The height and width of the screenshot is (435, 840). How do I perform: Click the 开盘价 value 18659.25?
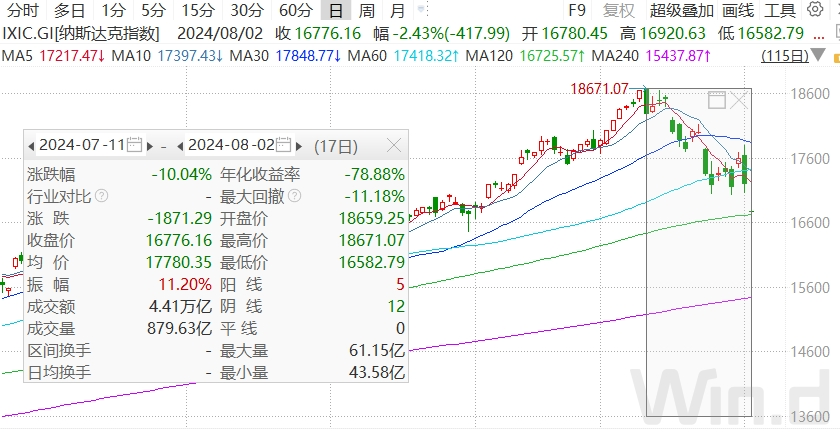(x=372, y=219)
